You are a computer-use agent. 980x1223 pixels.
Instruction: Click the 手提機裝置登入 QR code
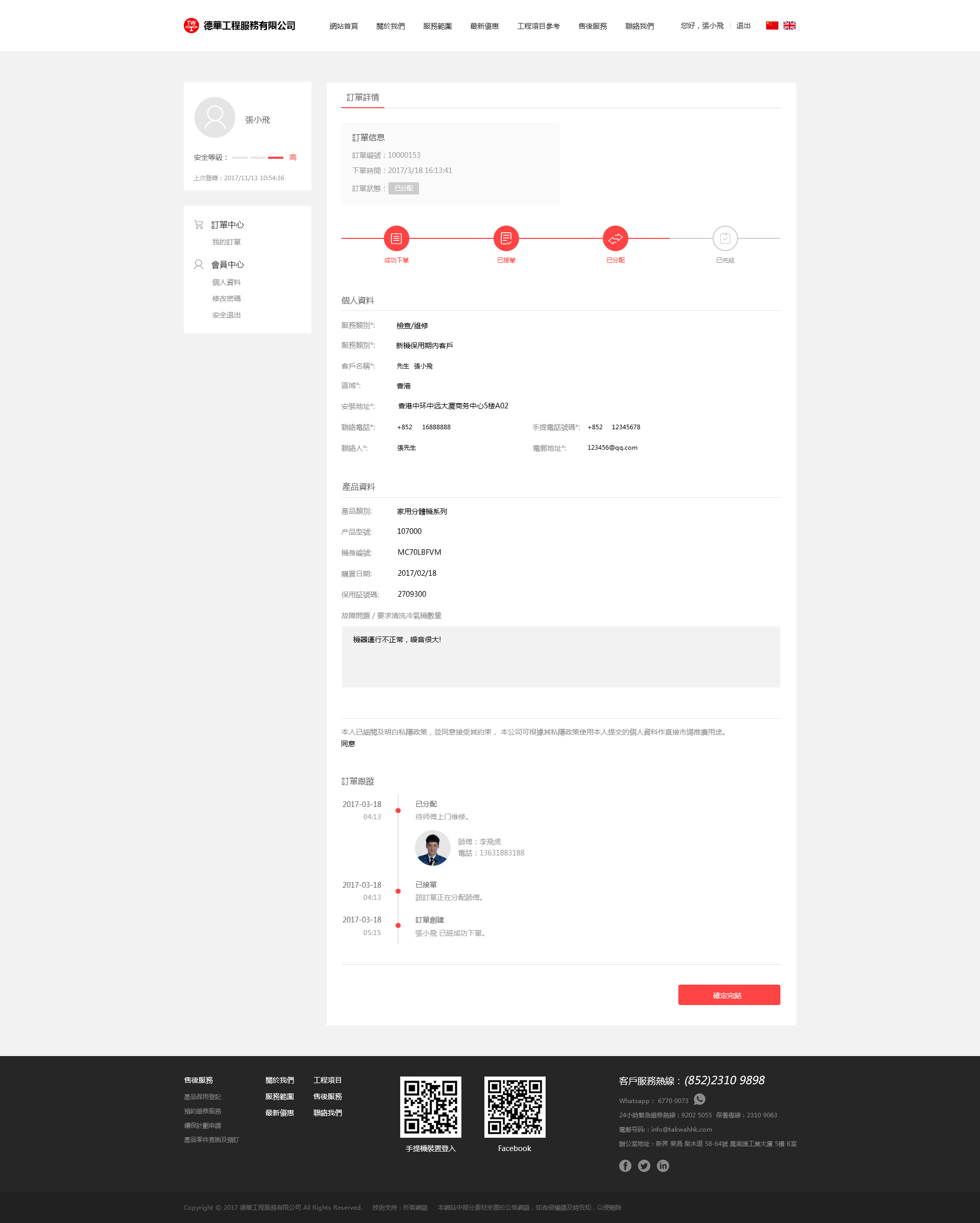tap(430, 1106)
